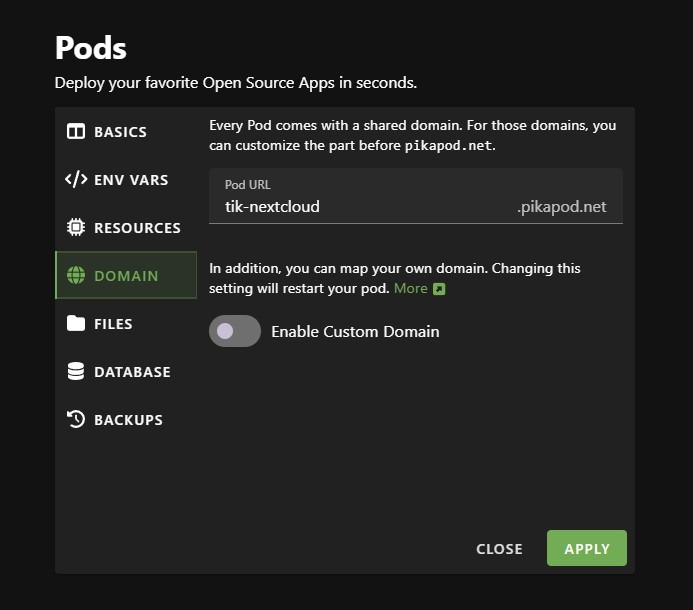Open the DATABASE tab label

132,372
